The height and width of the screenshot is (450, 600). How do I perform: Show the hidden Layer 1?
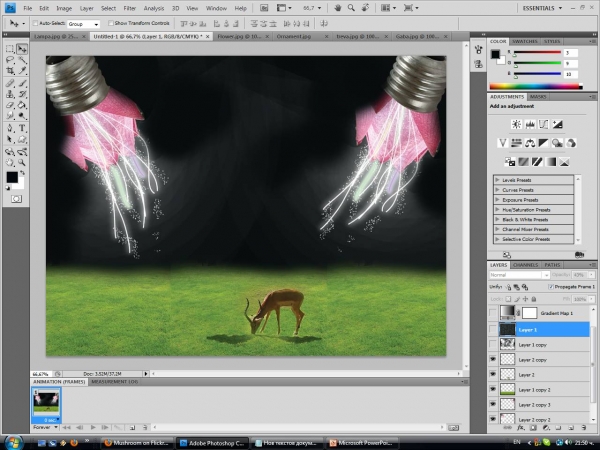coord(493,329)
